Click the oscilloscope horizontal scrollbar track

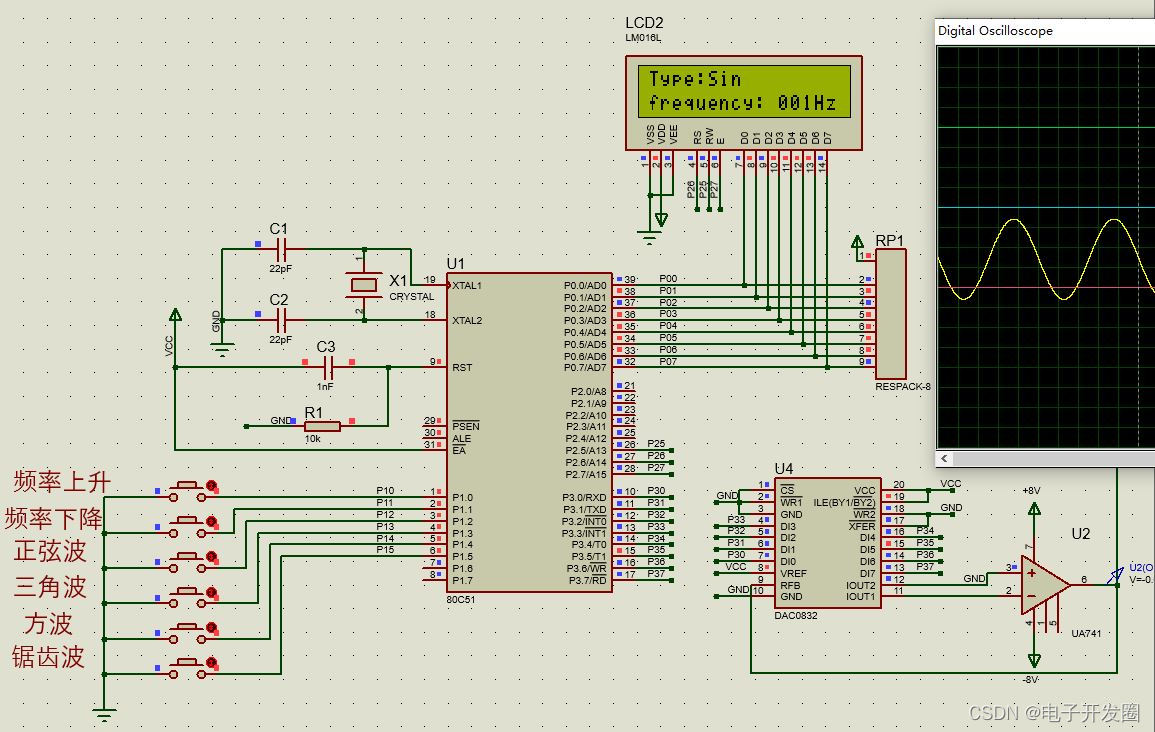click(1053, 458)
